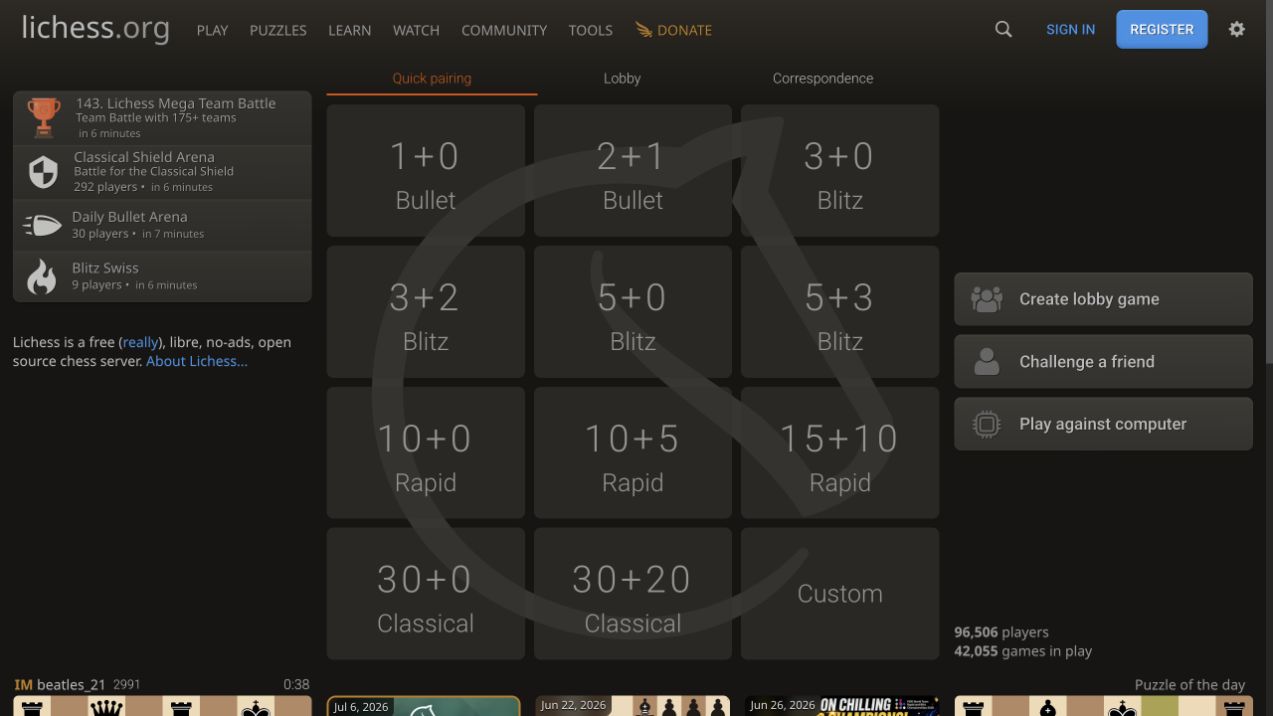Open the Daily Bullet Arena entry
1273x716 pixels.
tap(162, 225)
